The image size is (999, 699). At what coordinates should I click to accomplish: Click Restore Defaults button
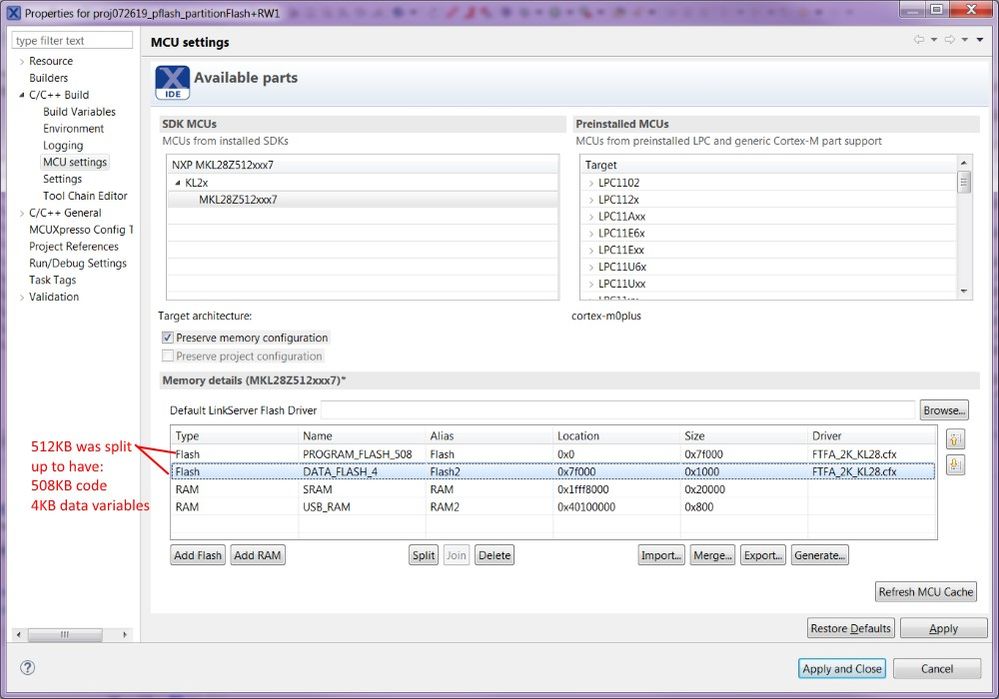[x=851, y=628]
